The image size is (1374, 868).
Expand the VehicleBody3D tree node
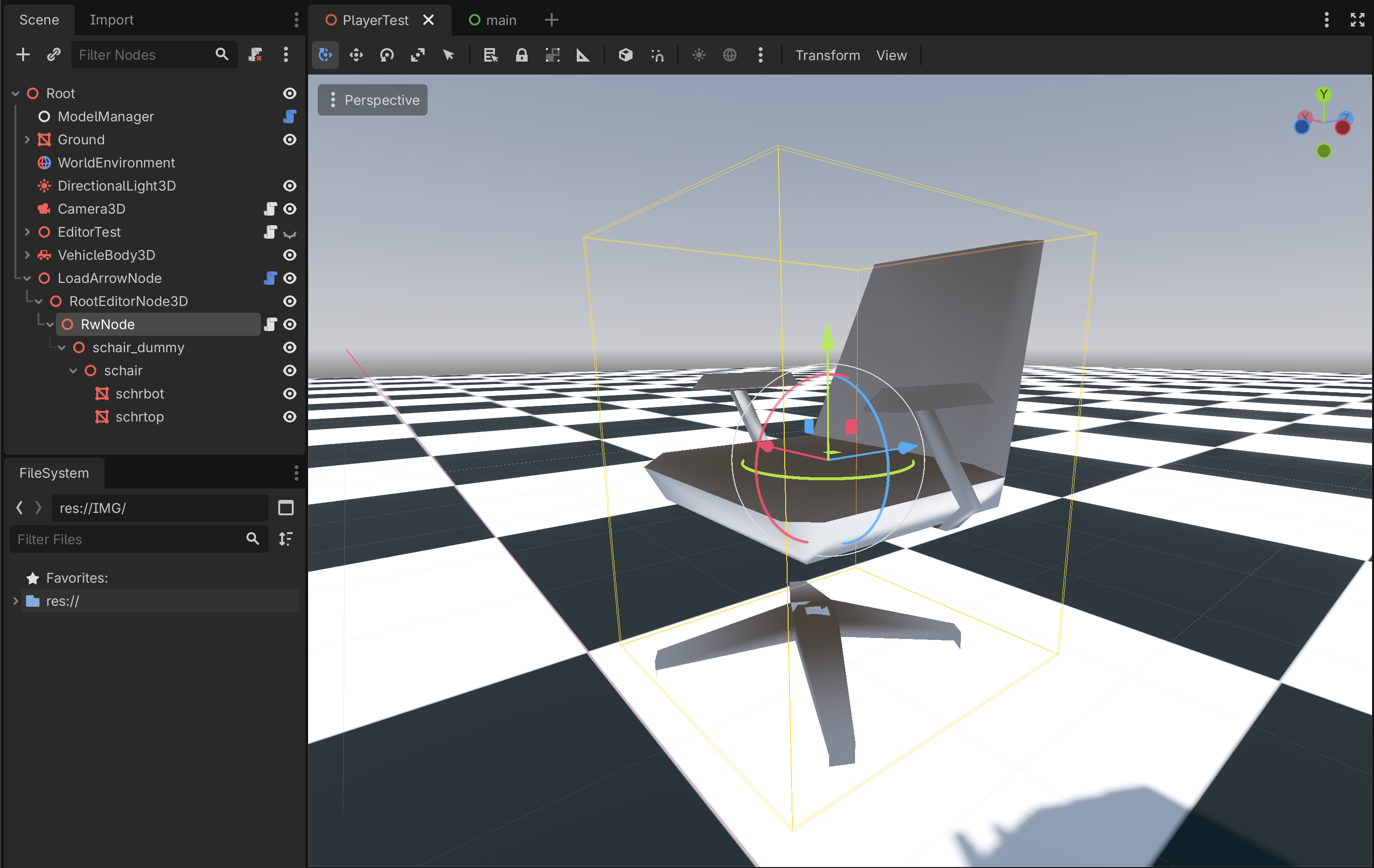[27, 255]
